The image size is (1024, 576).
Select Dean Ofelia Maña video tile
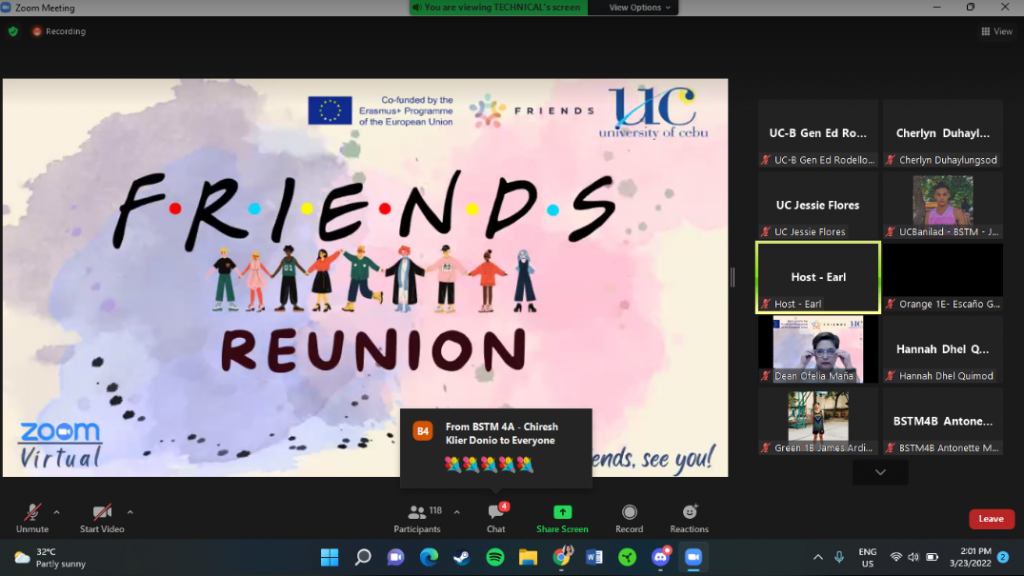[x=818, y=349]
